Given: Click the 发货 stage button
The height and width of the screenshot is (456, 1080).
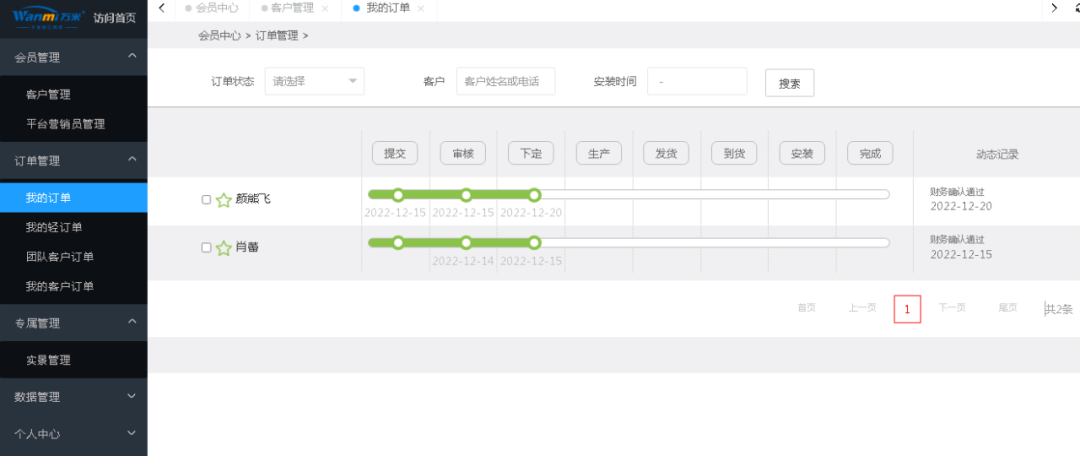Looking at the screenshot, I should [666, 154].
